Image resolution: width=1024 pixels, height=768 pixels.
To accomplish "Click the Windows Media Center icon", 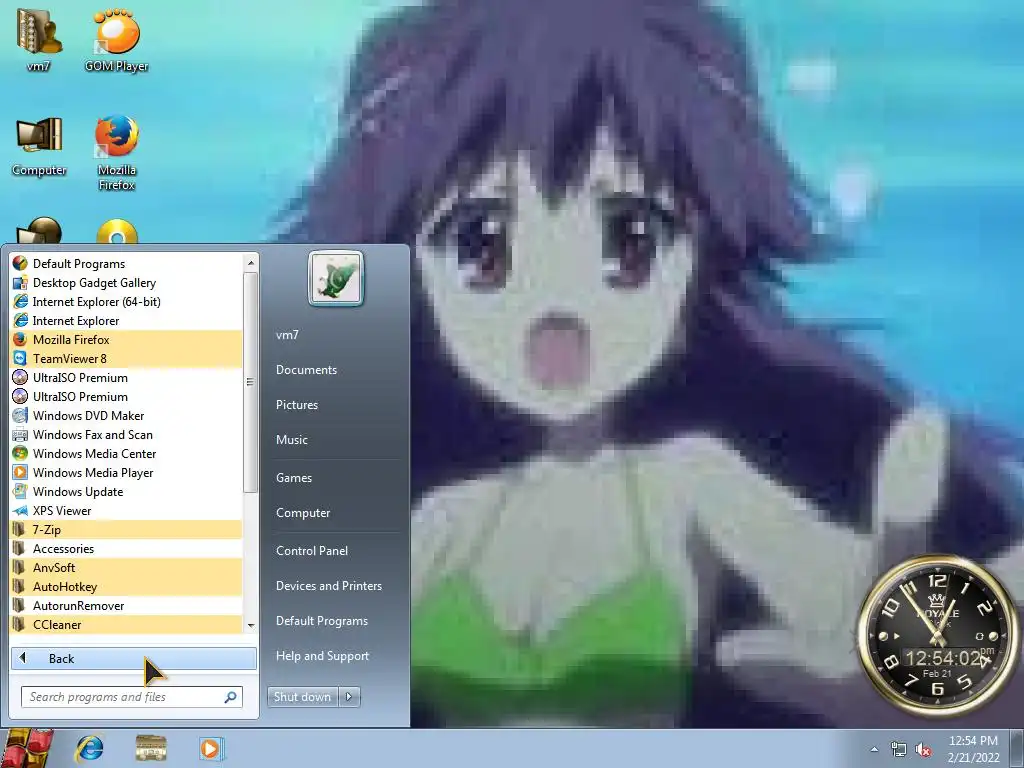I will coord(20,453).
